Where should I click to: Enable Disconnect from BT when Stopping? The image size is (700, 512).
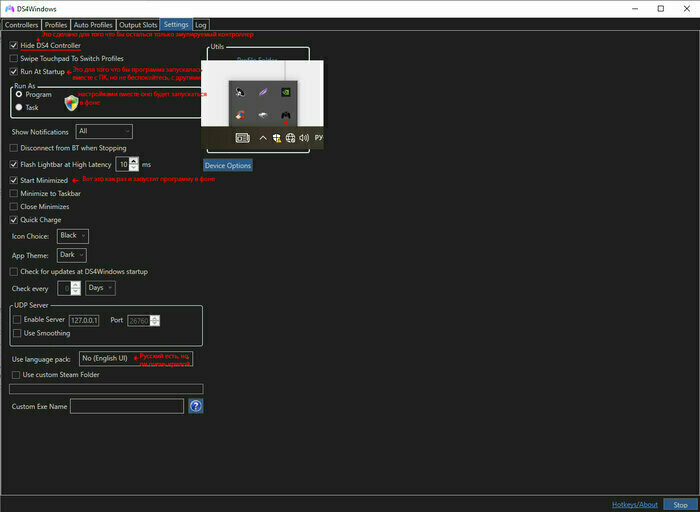pos(14,148)
